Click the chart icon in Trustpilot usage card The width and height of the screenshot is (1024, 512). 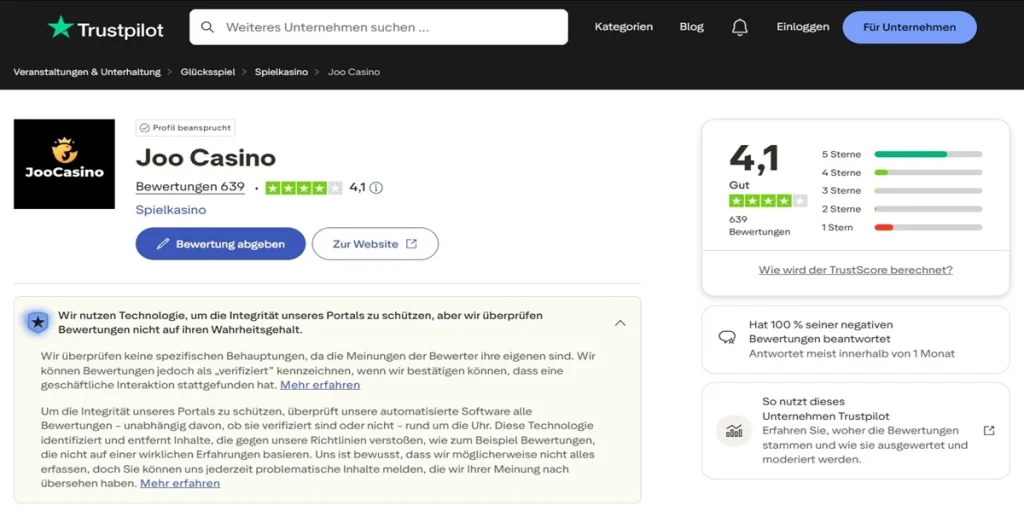(x=734, y=430)
